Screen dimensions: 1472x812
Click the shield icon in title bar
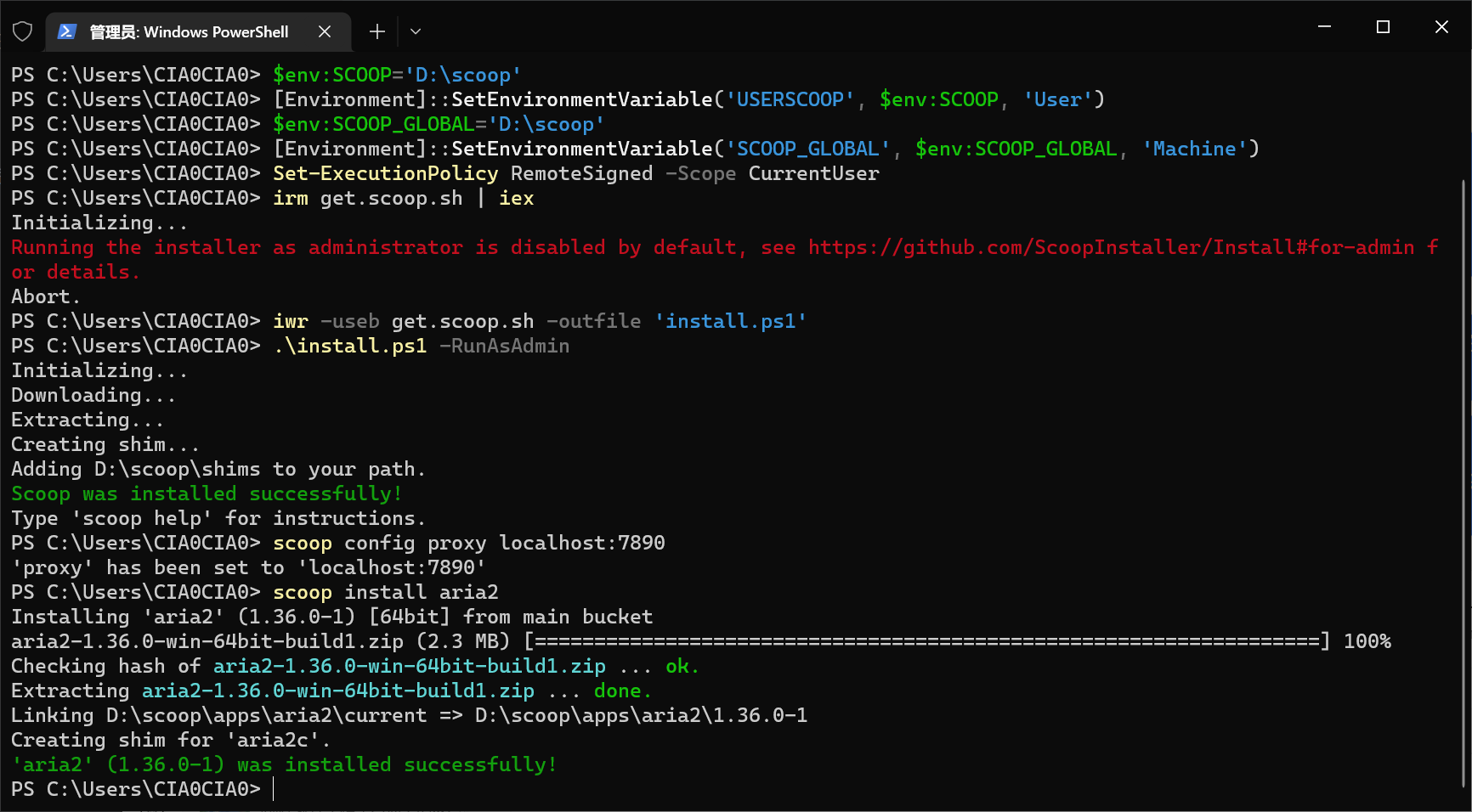tap(23, 31)
